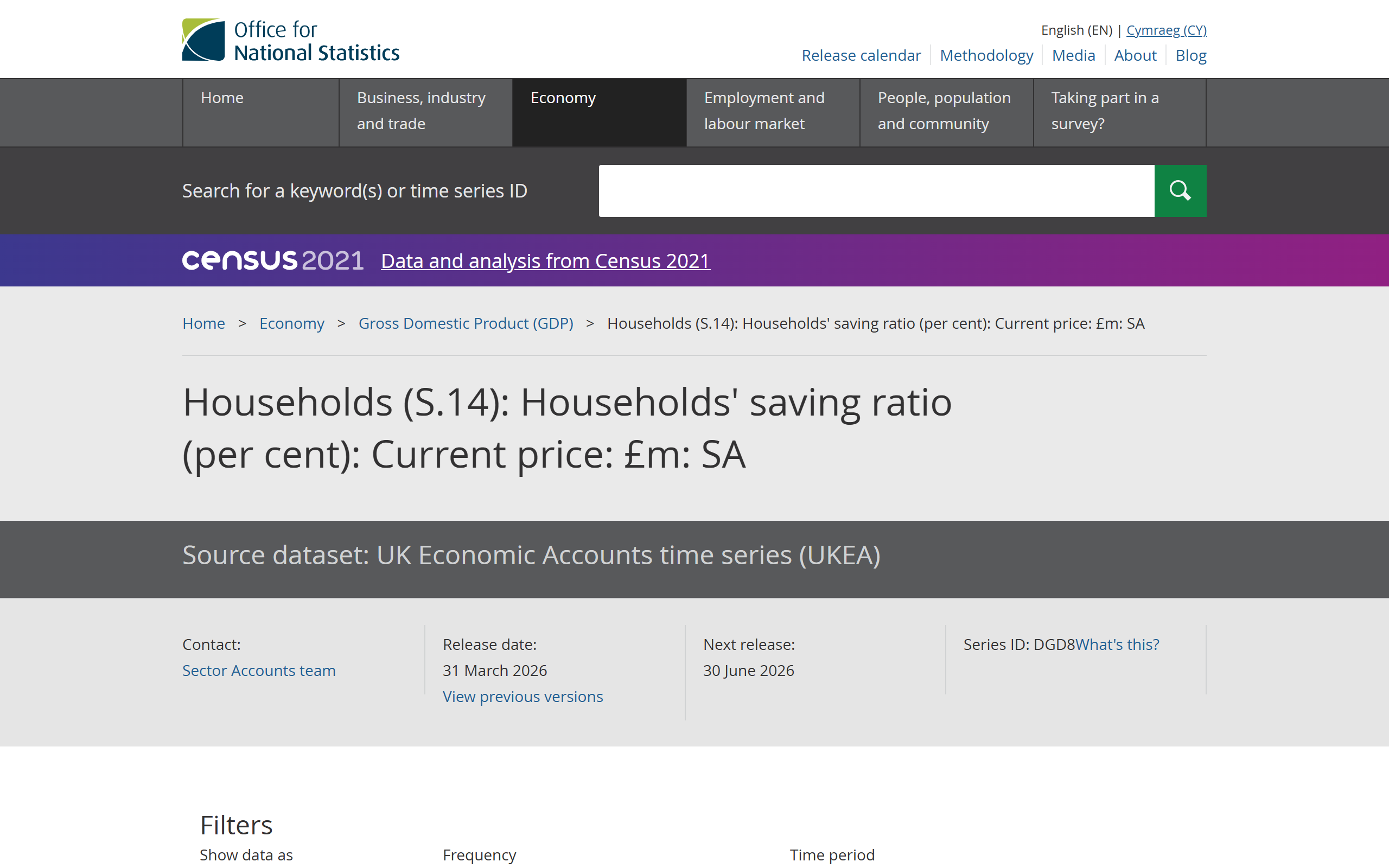
Task: Open the Release calendar link
Action: (x=861, y=55)
